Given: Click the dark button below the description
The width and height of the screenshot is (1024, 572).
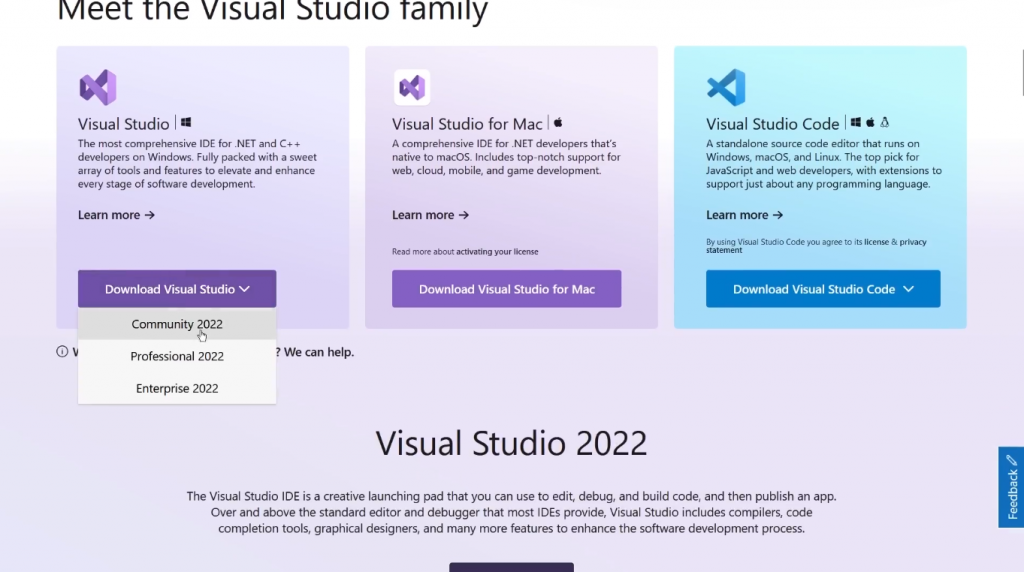Looking at the screenshot, I should pos(511,567).
